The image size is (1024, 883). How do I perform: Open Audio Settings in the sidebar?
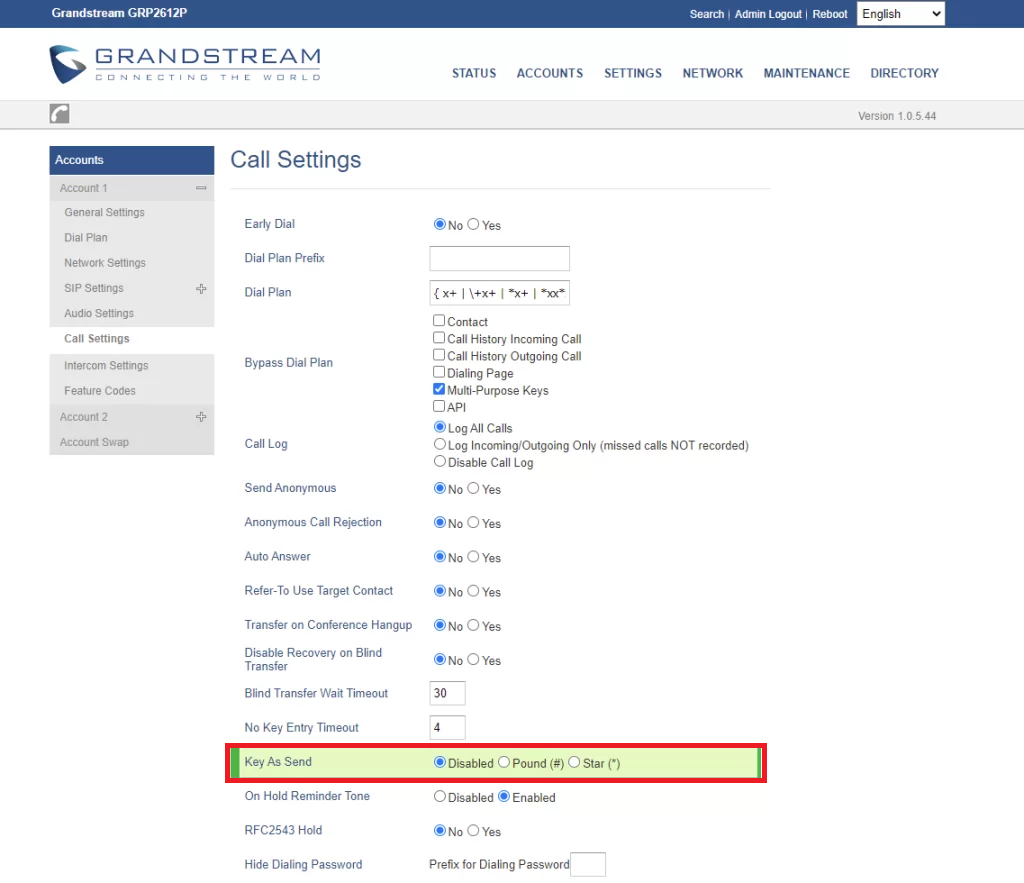pos(99,313)
